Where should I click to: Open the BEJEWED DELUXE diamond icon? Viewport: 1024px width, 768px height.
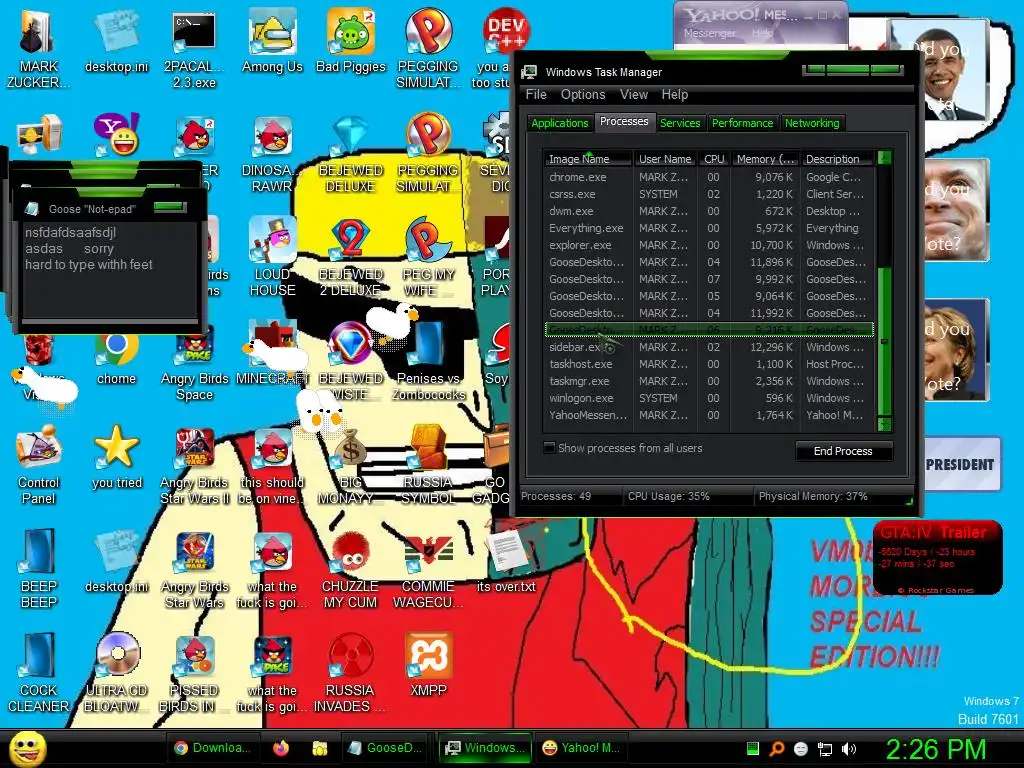pyautogui.click(x=351, y=153)
